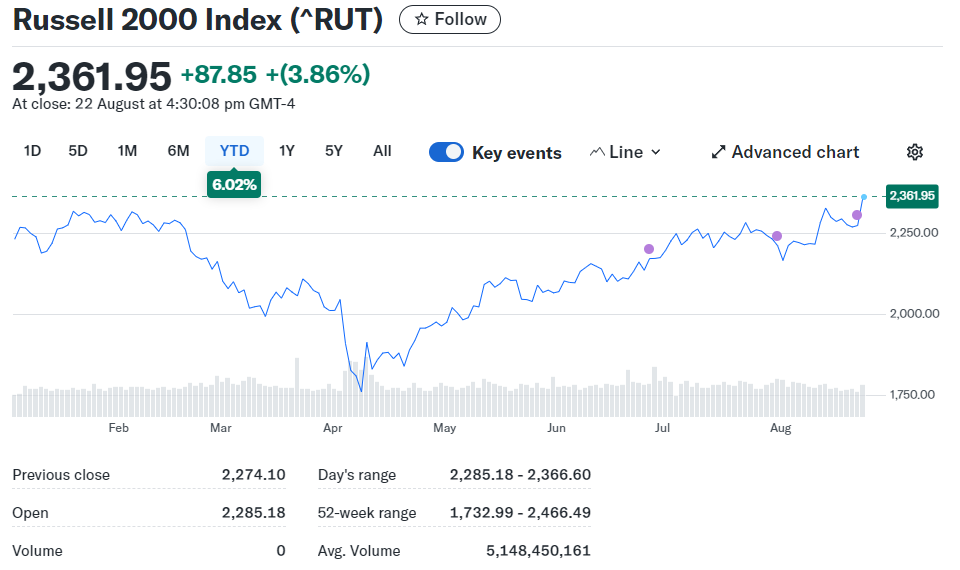Click the 2,000.00 axis label
960x570 pixels.
[915, 313]
